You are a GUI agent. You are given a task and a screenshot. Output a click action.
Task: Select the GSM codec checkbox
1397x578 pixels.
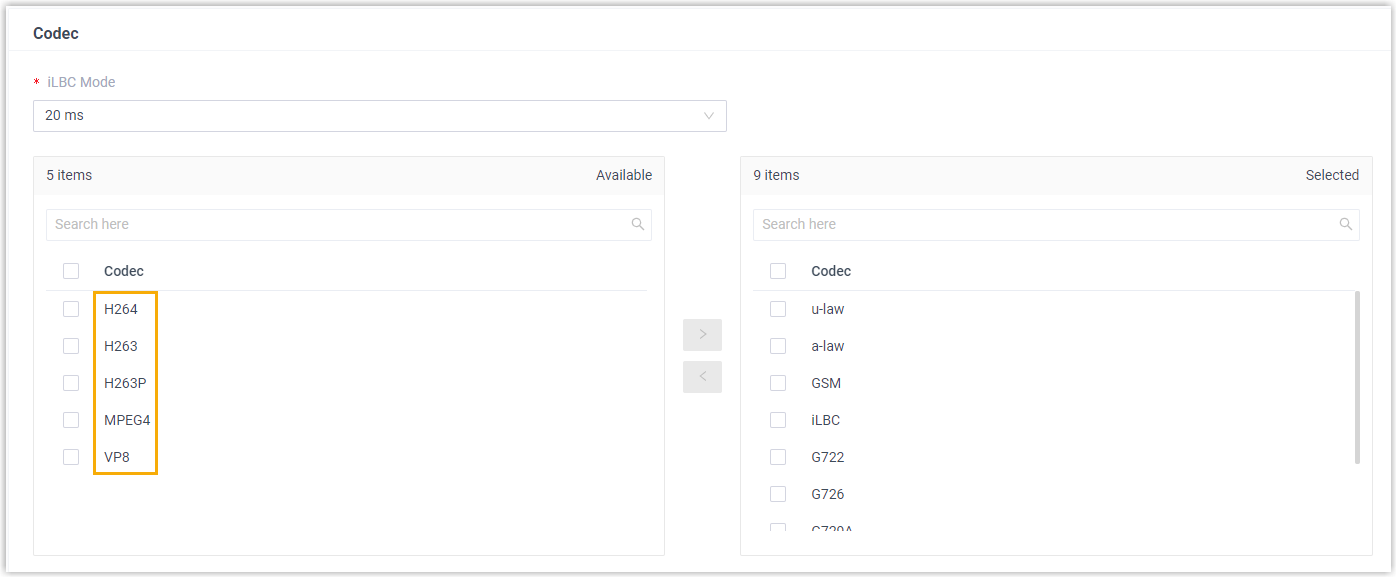pyautogui.click(x=778, y=383)
